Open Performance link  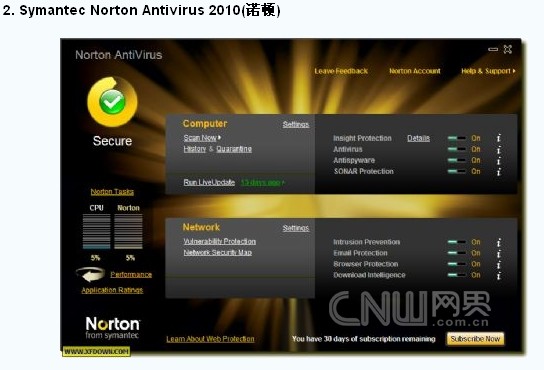pyautogui.click(x=131, y=275)
